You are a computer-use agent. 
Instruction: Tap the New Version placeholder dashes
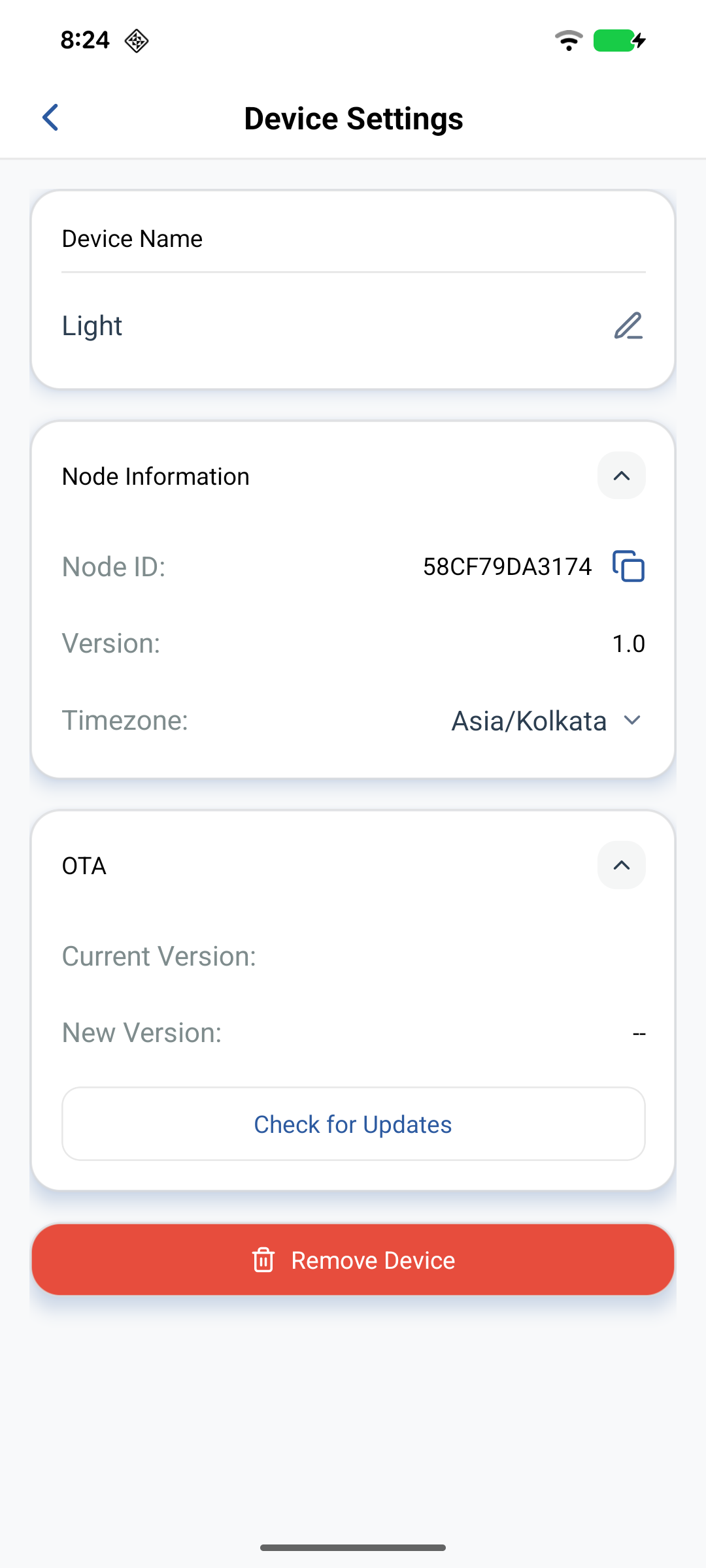click(639, 1034)
